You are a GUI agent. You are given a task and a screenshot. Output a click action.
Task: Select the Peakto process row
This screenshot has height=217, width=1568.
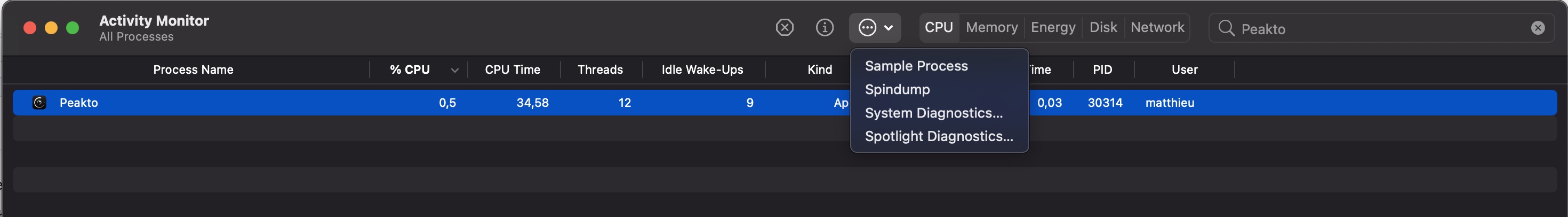tap(785, 103)
